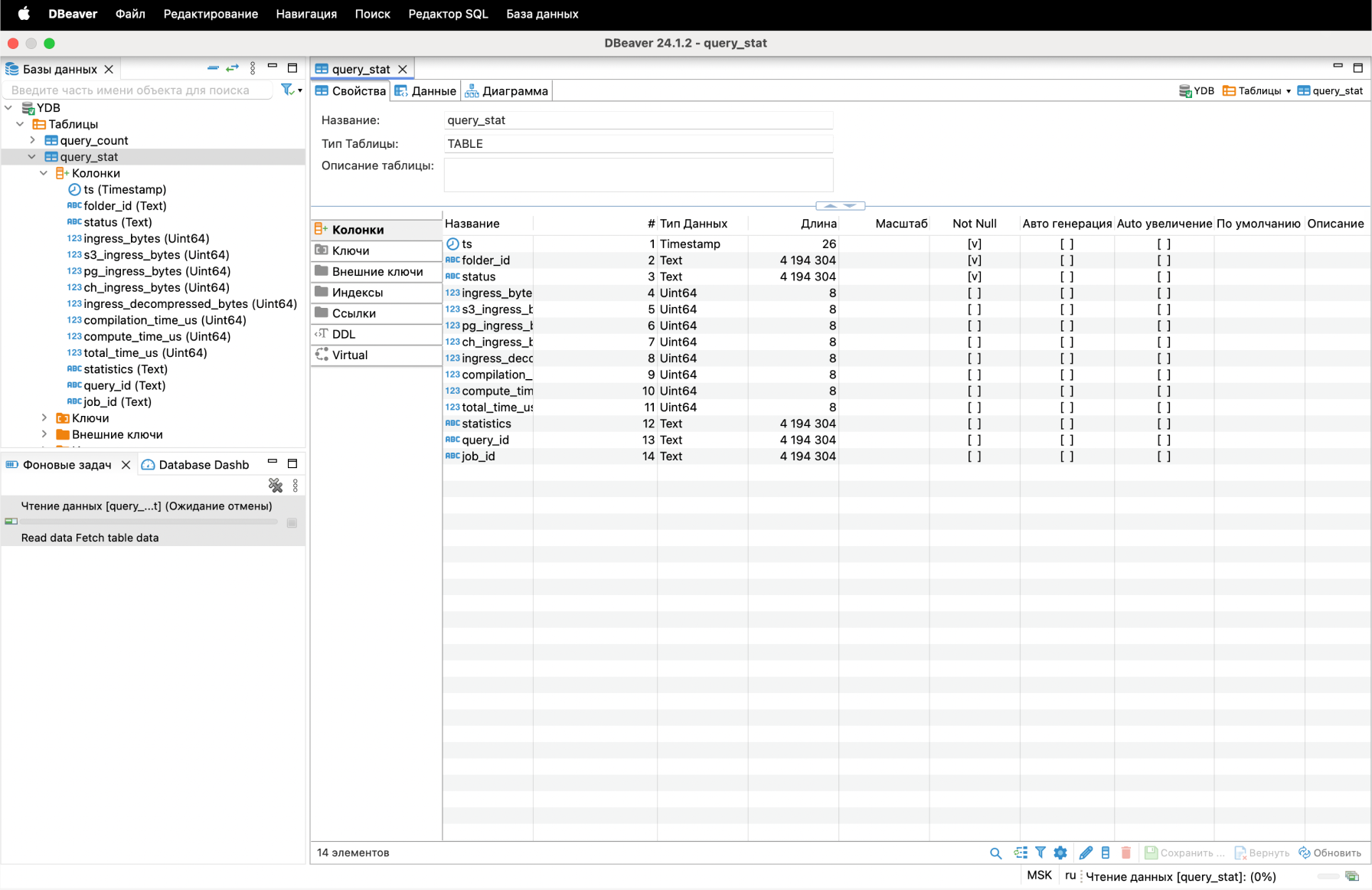Click the search magnifier icon in bottom toolbar
Screen dimensions: 1372x890
click(x=995, y=852)
